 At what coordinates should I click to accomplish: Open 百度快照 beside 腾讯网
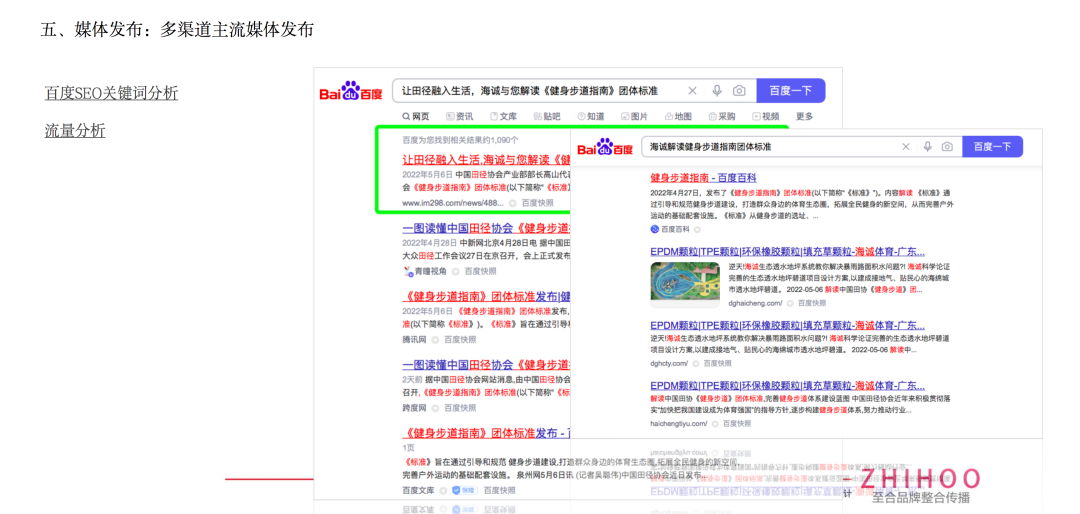click(459, 340)
